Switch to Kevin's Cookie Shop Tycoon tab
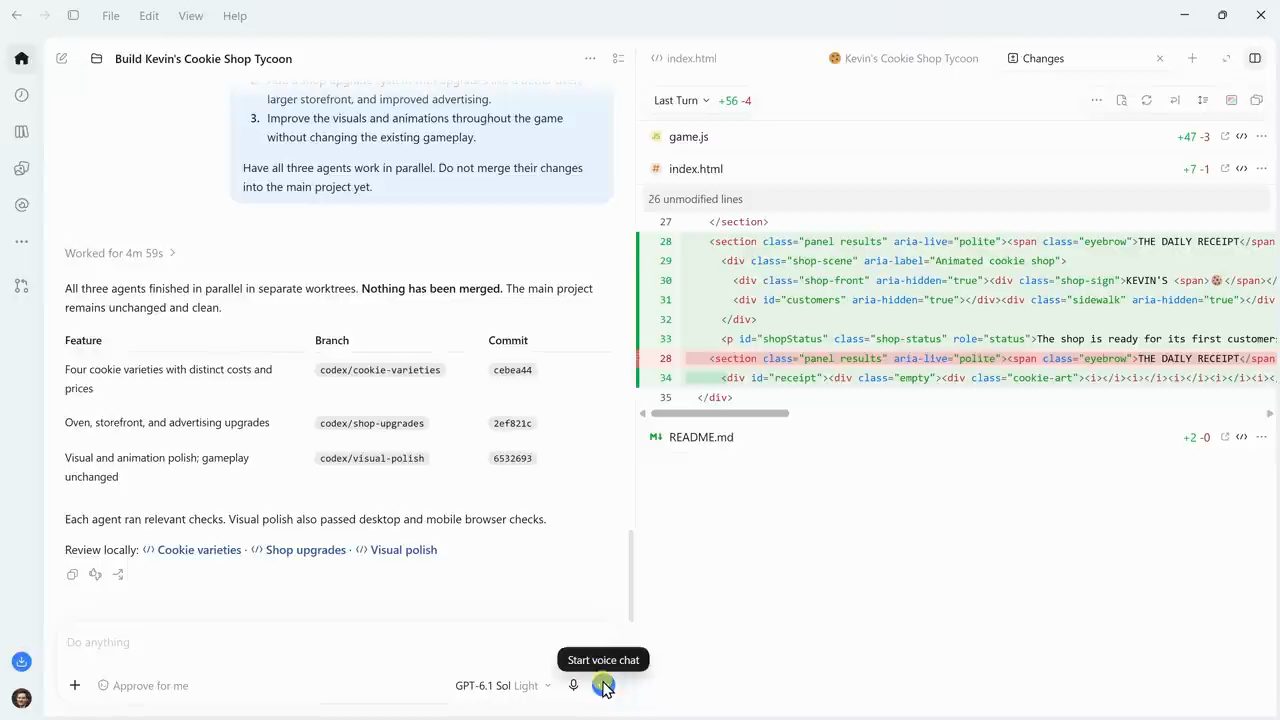 pyautogui.click(x=904, y=58)
